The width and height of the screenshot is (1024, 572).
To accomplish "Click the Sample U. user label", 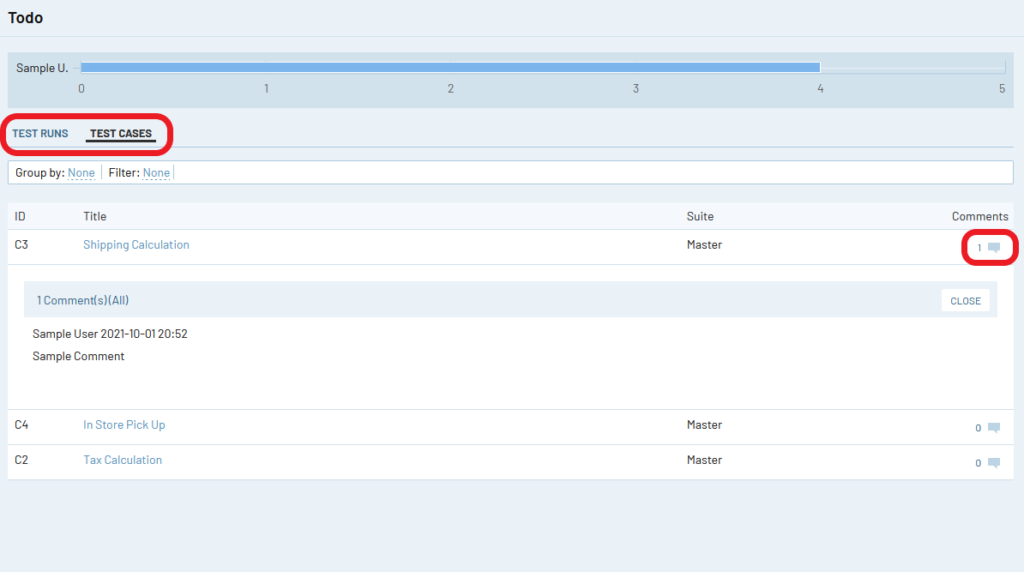I will coord(42,68).
